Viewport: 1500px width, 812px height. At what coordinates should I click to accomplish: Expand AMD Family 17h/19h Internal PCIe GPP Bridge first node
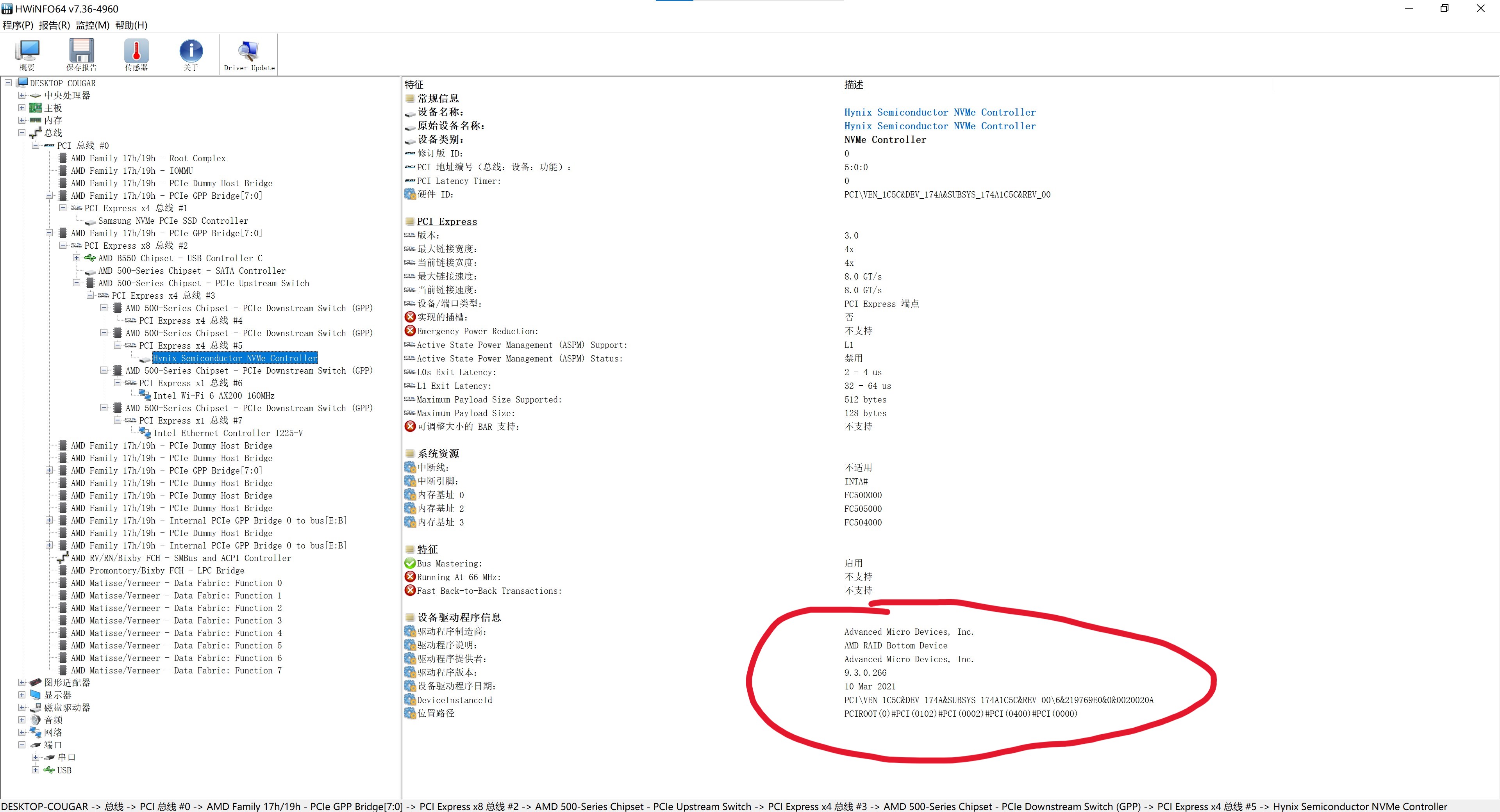49,520
